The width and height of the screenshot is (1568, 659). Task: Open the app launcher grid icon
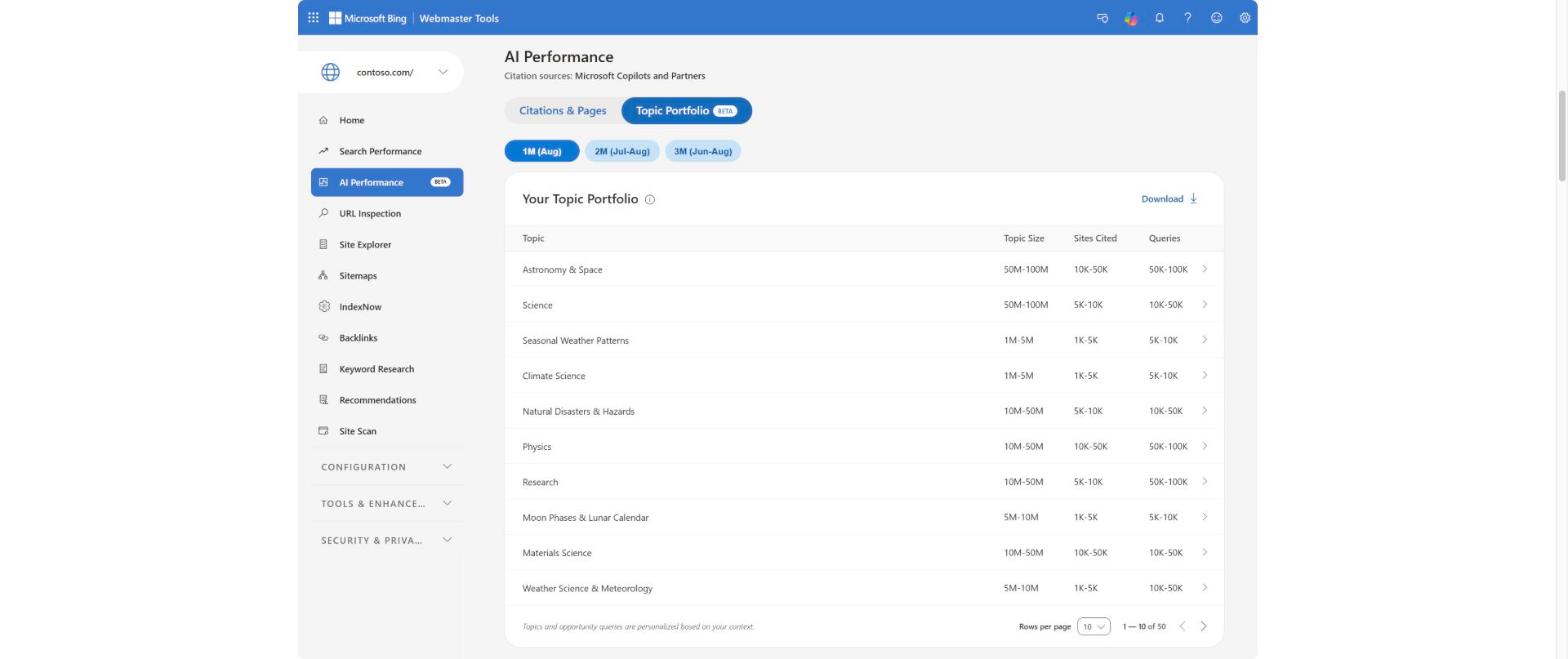tap(313, 18)
